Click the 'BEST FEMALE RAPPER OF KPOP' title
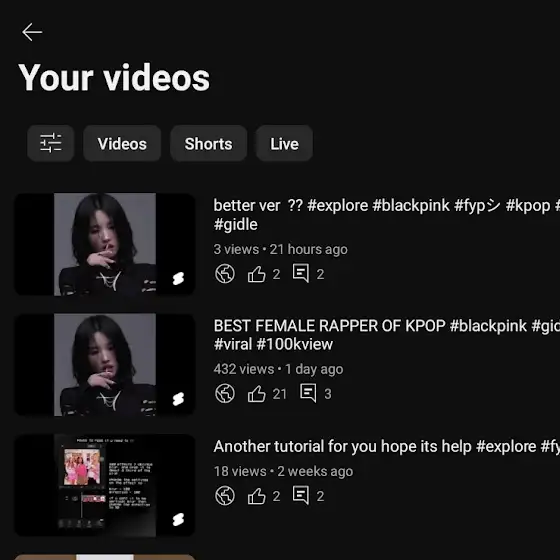Image resolution: width=560 pixels, height=560 pixels. tap(387, 335)
